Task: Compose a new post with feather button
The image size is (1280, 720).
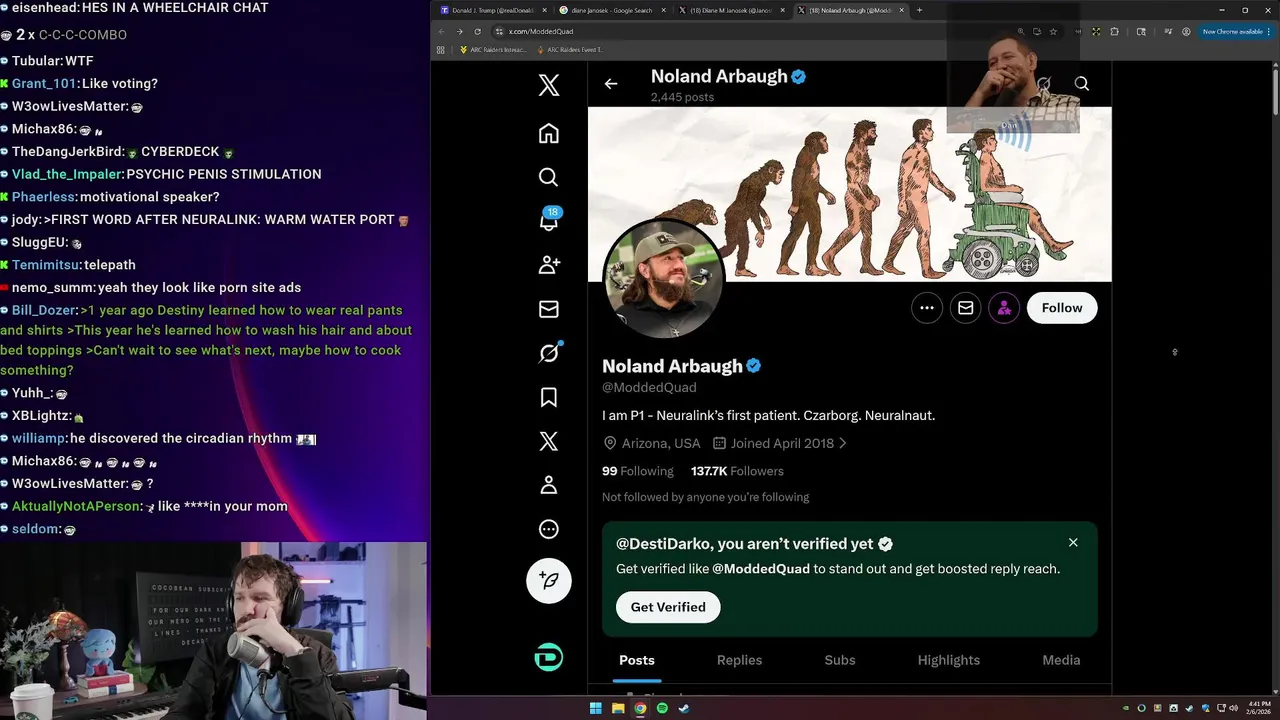Action: pos(549,580)
